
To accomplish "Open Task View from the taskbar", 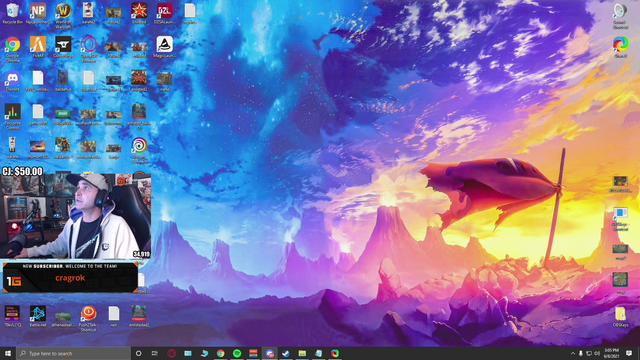I will [x=155, y=353].
